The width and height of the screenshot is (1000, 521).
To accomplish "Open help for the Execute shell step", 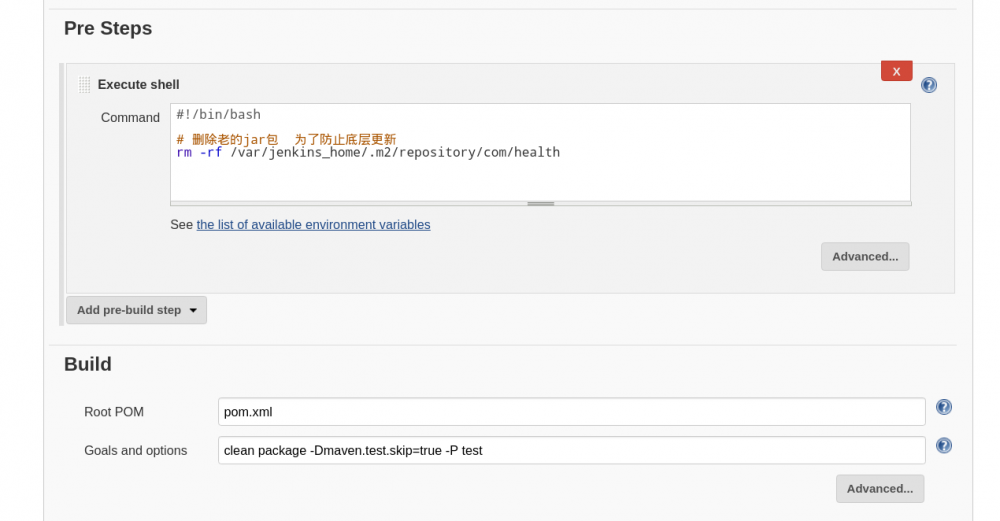I will point(929,85).
